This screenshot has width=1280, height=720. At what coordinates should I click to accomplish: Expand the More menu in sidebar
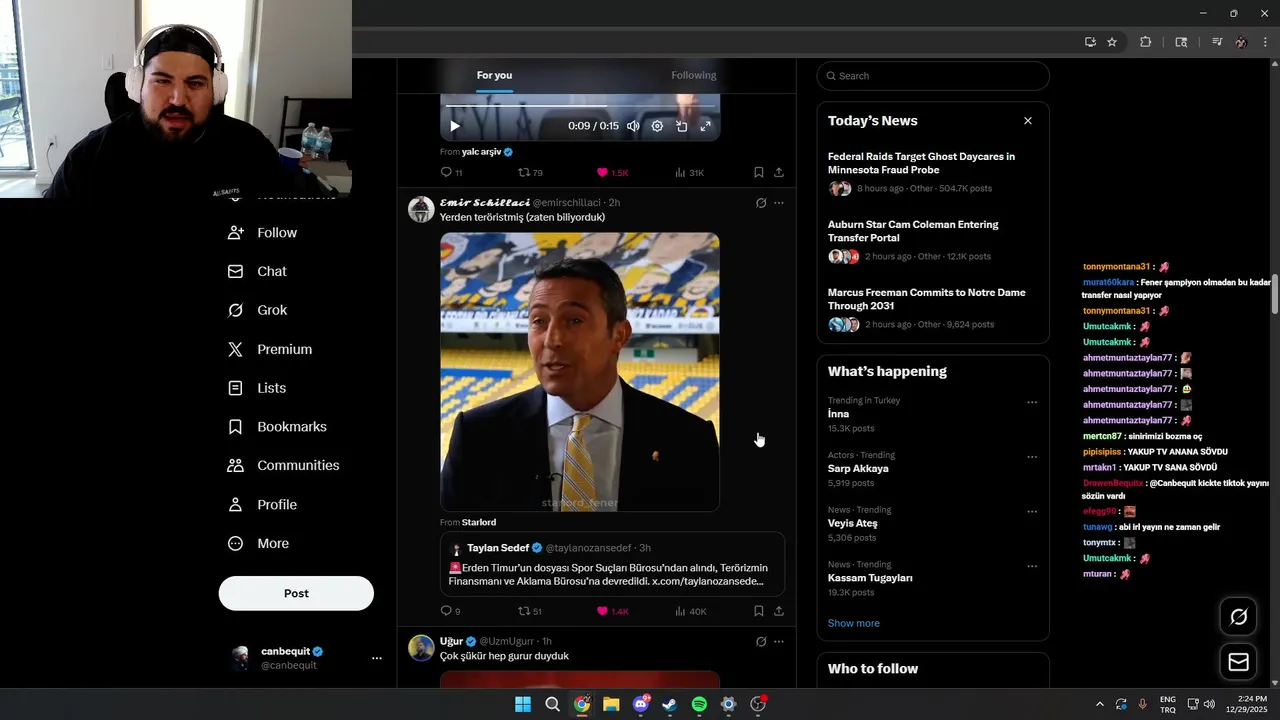pyautogui.click(x=259, y=544)
